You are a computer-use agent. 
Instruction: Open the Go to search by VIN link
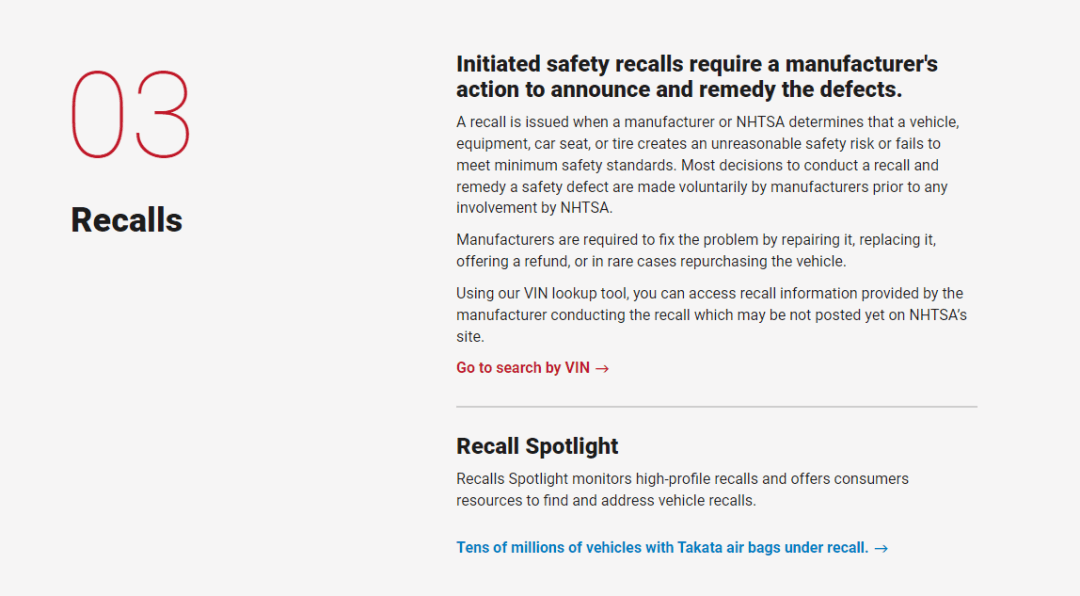[532, 368]
